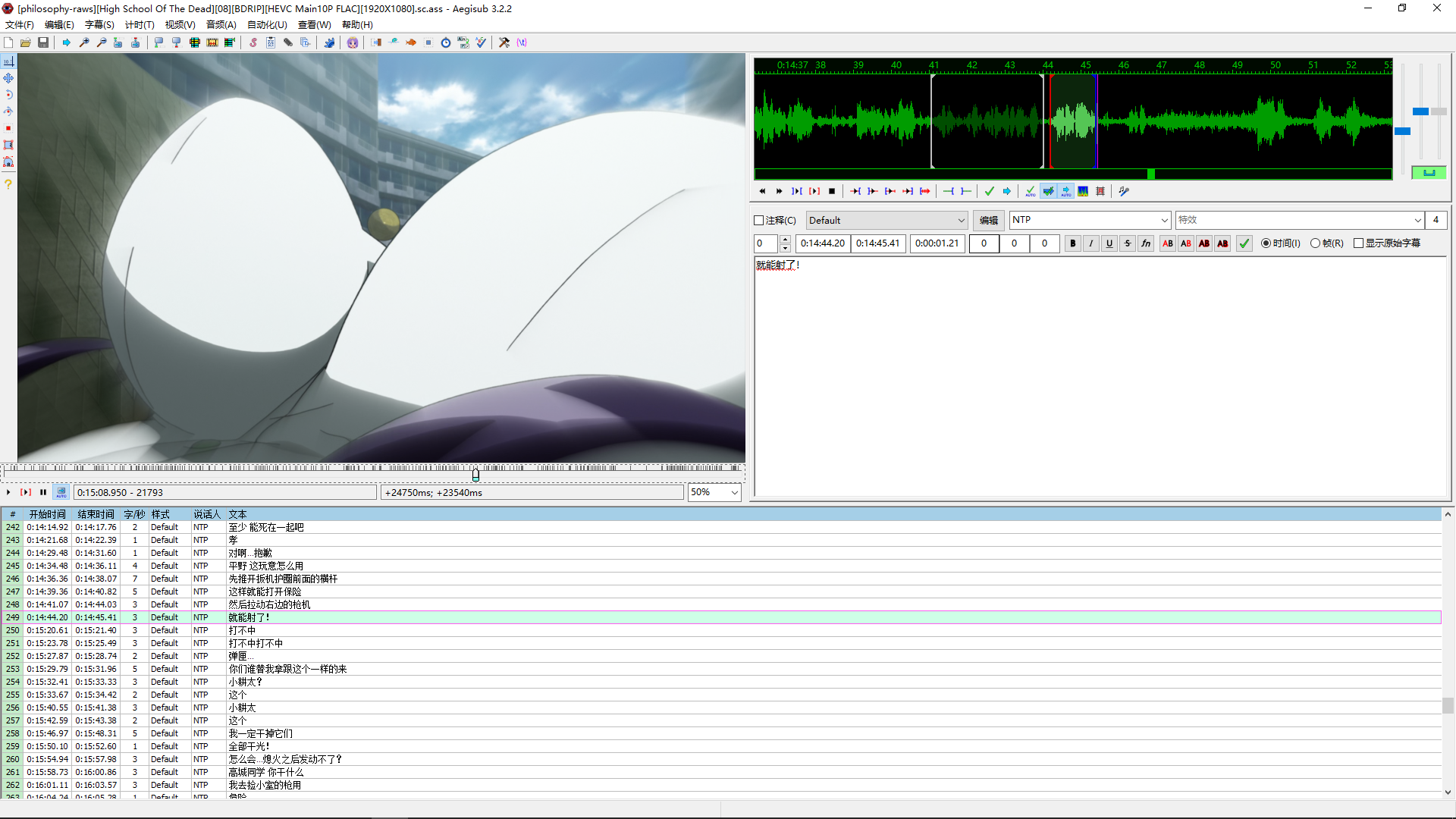Open the ASSDraw anime face icon
This screenshot has height=819, width=1456.
tap(353, 42)
